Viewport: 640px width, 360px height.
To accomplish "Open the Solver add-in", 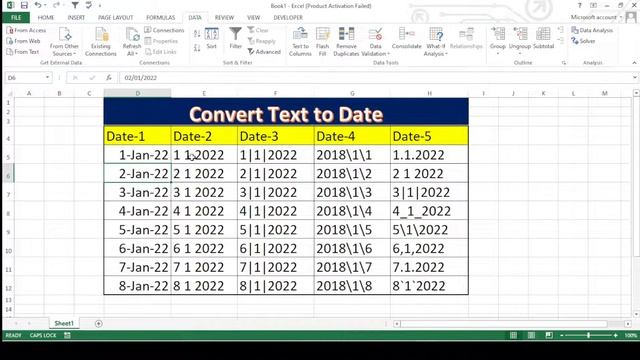I will [583, 41].
